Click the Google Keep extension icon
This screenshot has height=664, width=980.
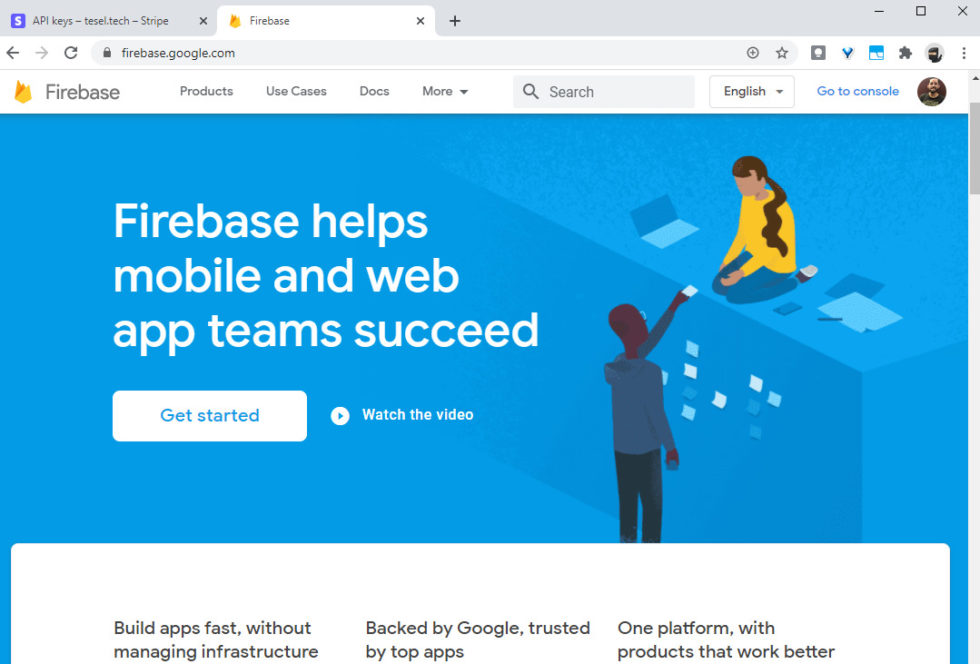819,52
